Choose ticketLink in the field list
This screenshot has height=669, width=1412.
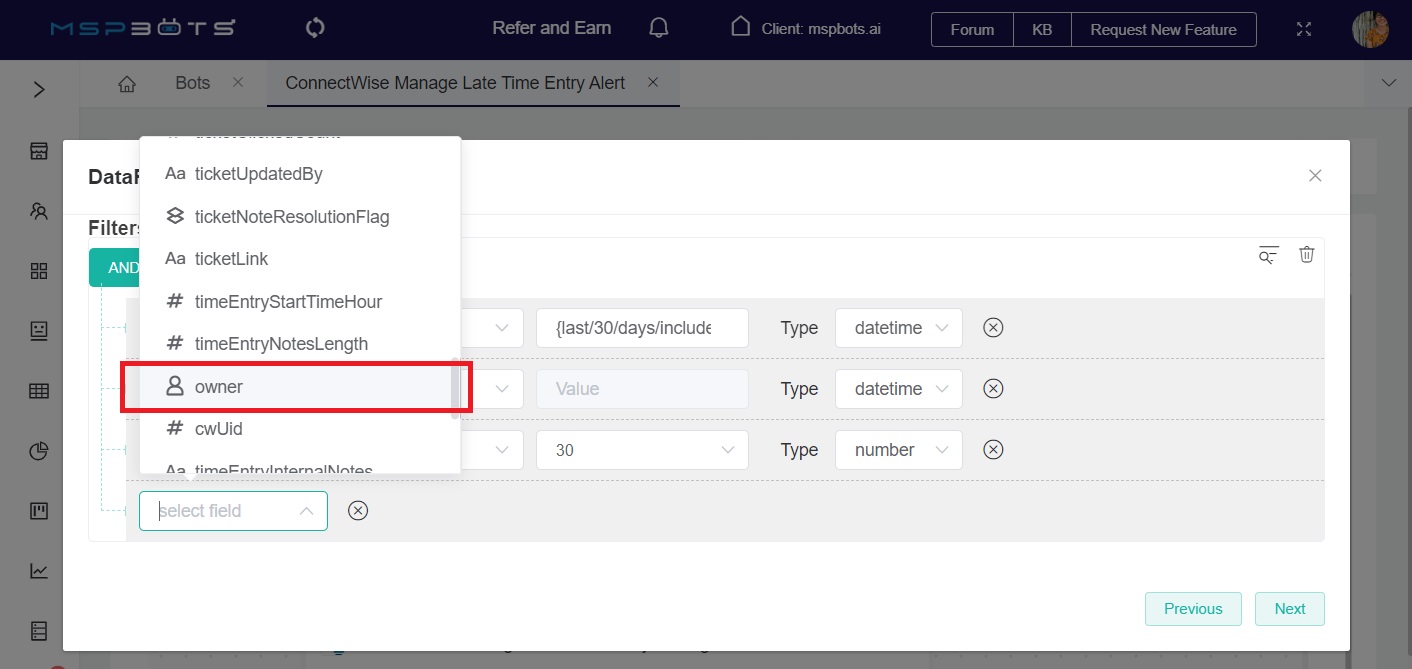coord(231,259)
